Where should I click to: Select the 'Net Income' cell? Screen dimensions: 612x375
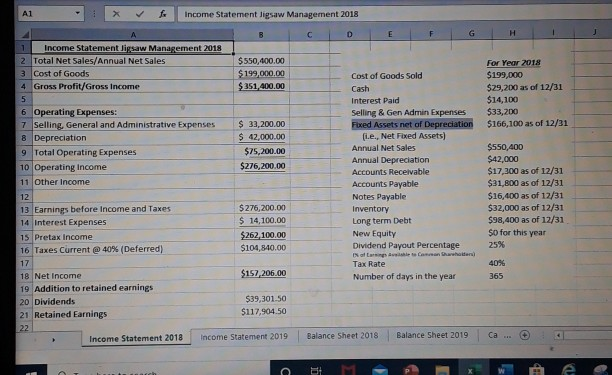(133, 276)
